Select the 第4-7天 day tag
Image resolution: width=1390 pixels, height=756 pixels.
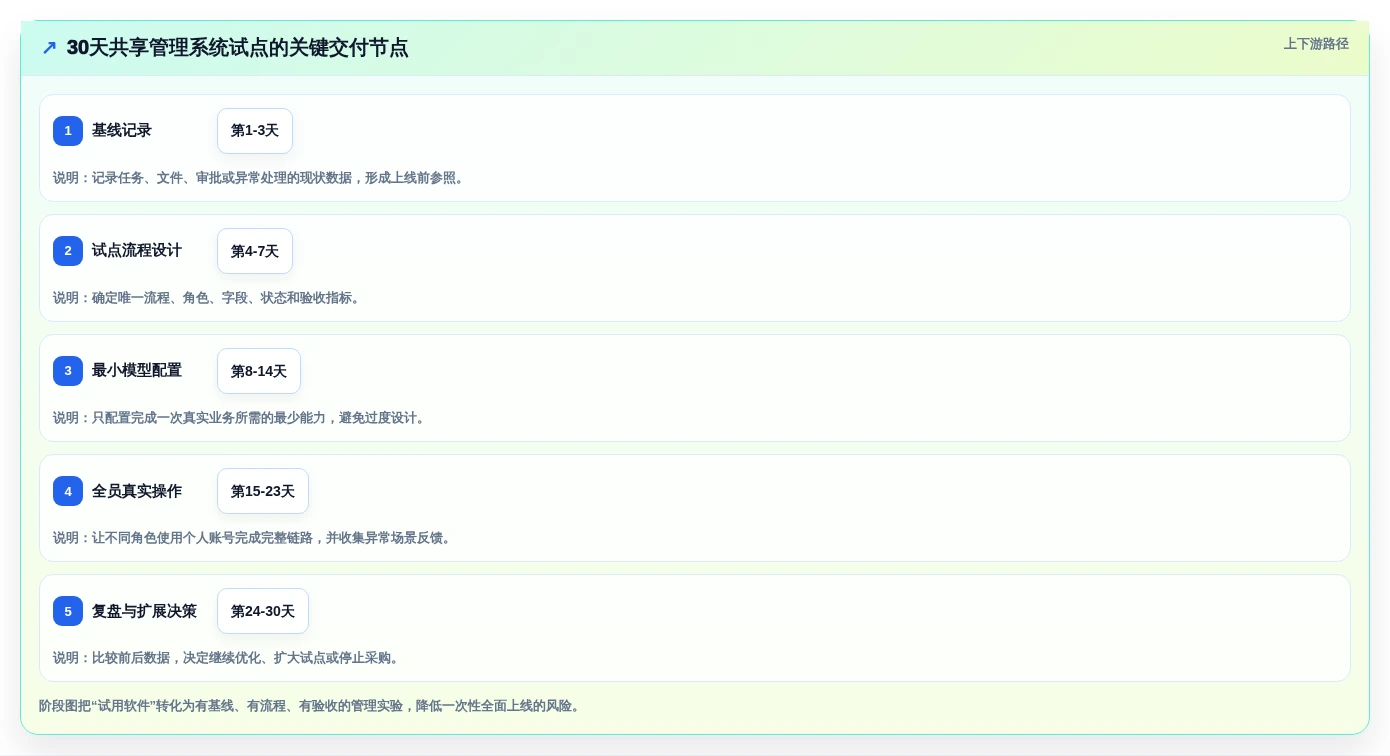point(255,251)
